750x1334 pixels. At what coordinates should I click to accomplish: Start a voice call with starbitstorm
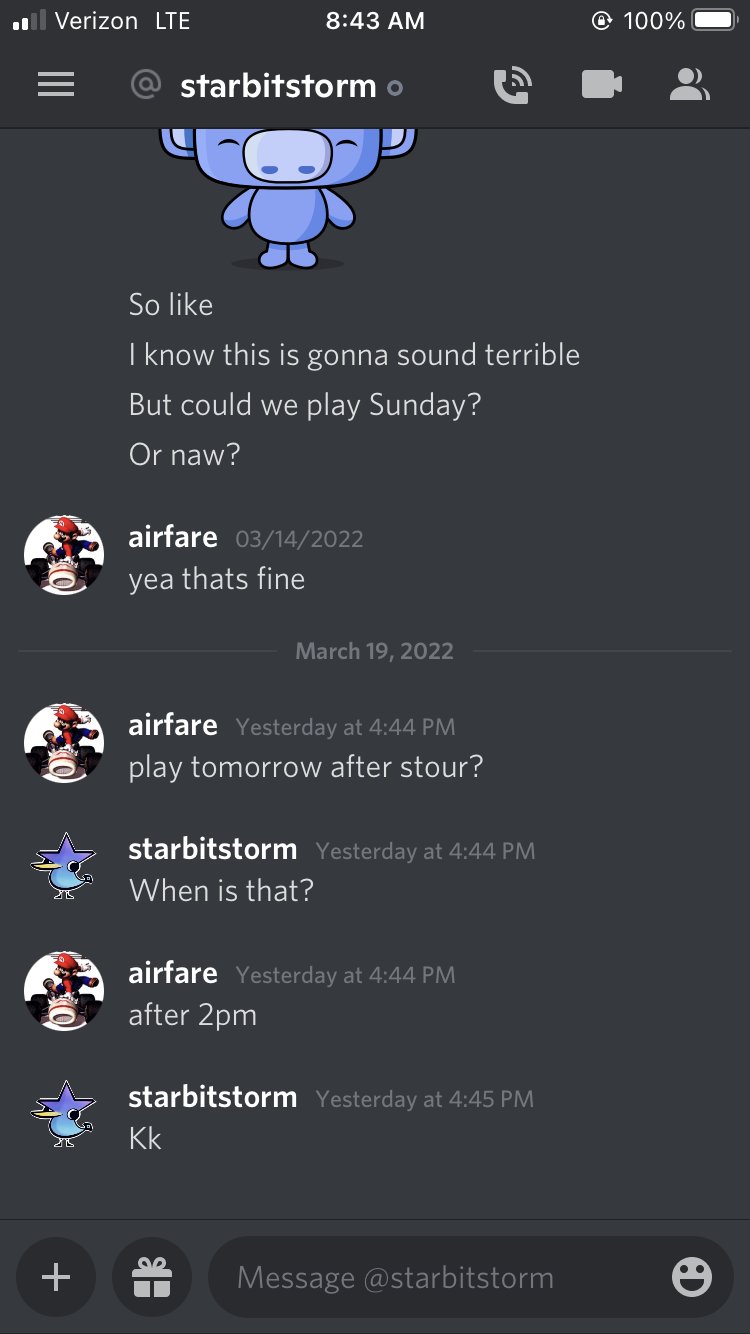point(513,86)
